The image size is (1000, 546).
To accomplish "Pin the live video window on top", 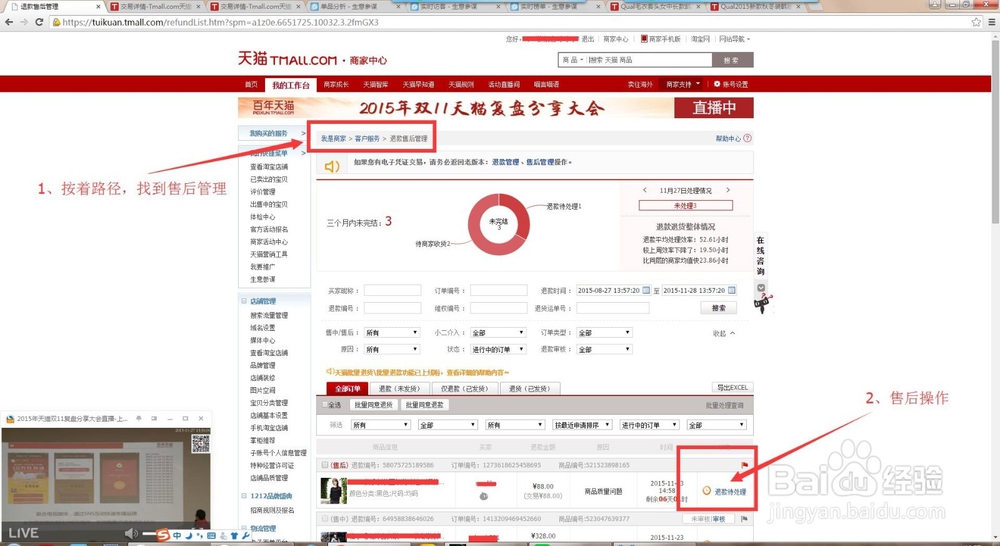I will click(x=138, y=418).
